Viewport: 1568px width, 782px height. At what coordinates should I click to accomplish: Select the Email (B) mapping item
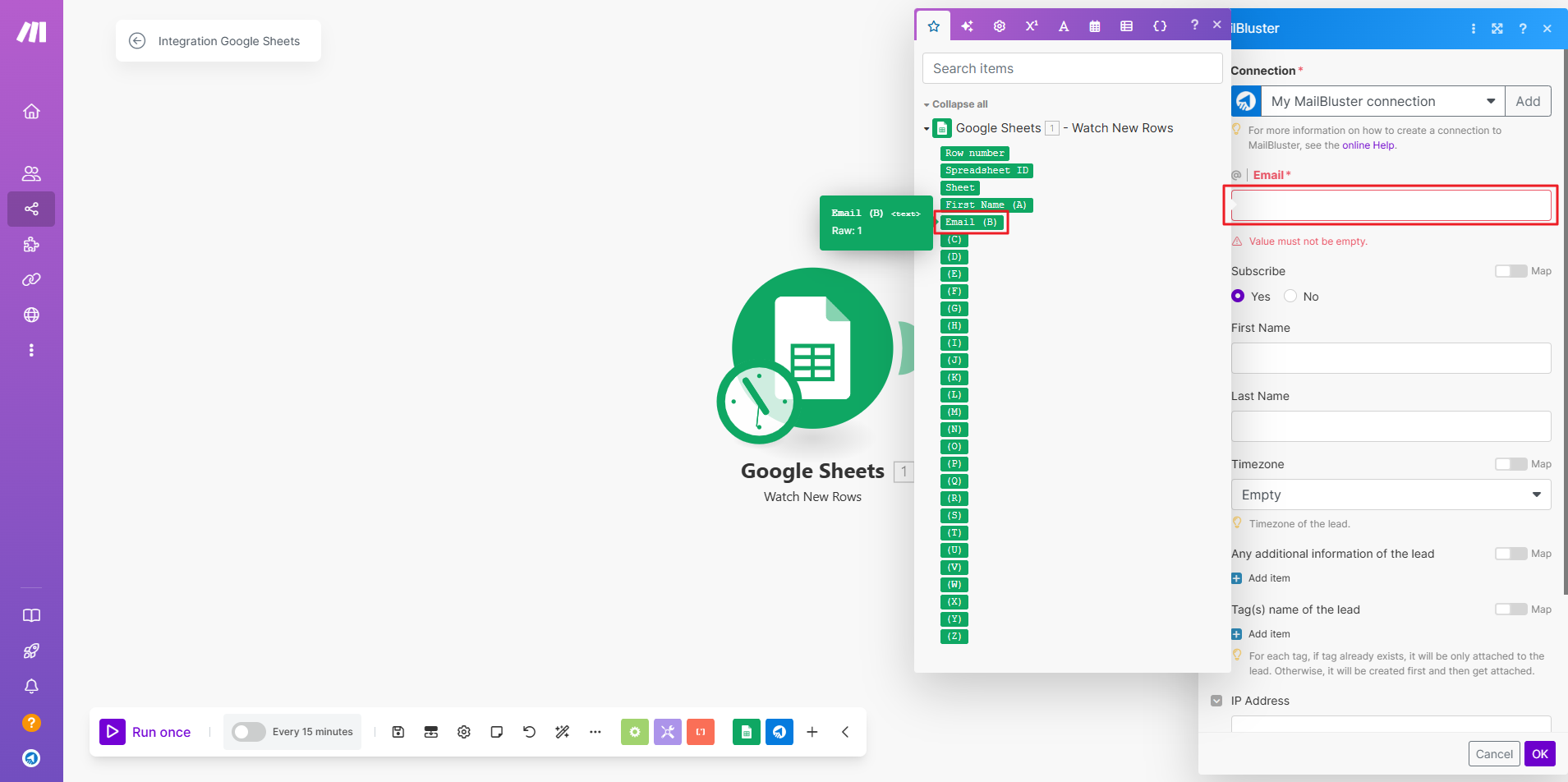coord(971,223)
